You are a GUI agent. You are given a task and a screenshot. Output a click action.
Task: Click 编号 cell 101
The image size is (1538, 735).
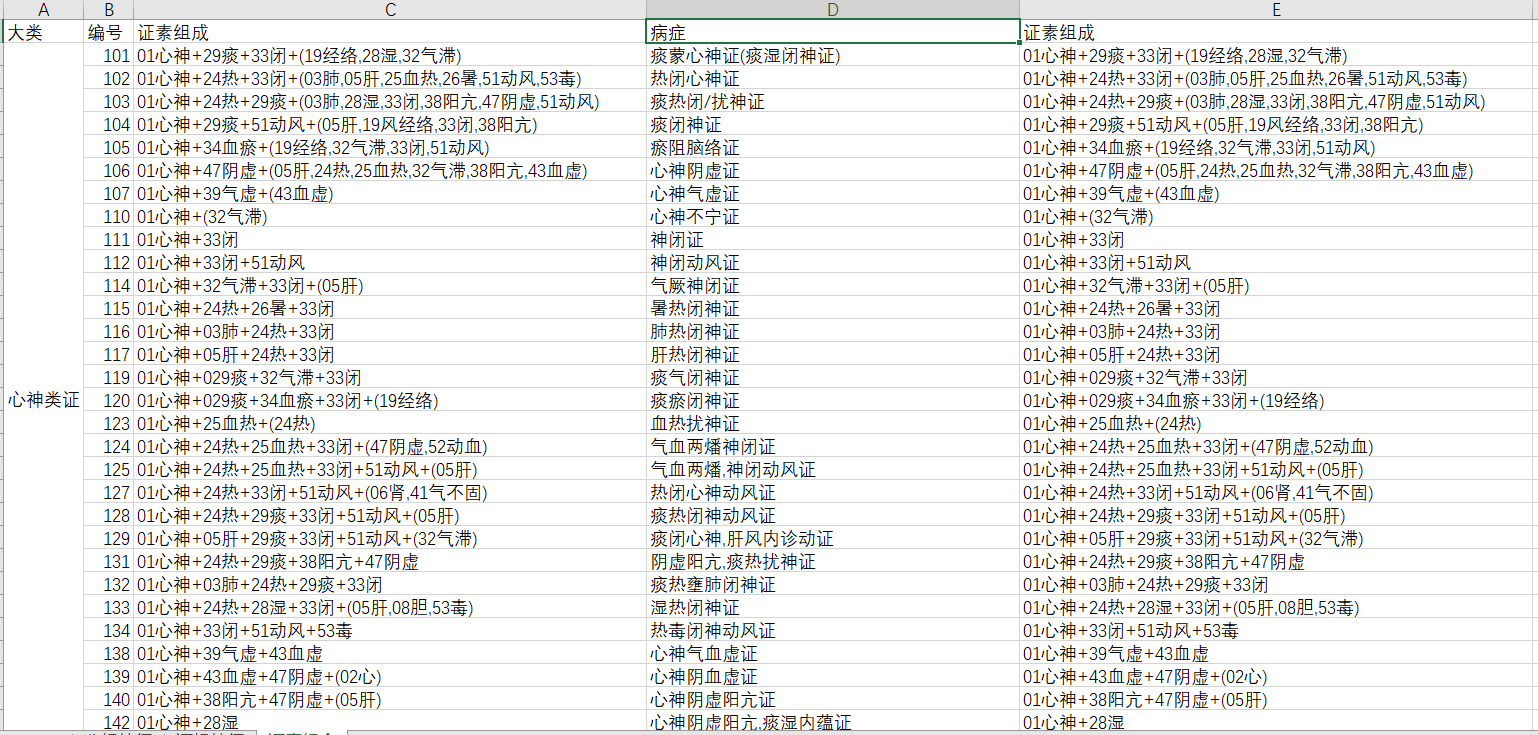tap(109, 56)
